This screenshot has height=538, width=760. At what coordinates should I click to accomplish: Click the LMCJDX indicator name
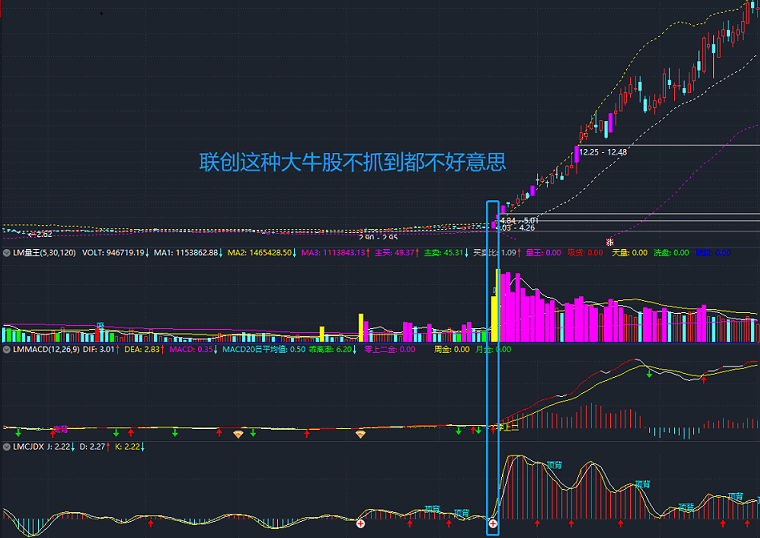click(x=29, y=446)
